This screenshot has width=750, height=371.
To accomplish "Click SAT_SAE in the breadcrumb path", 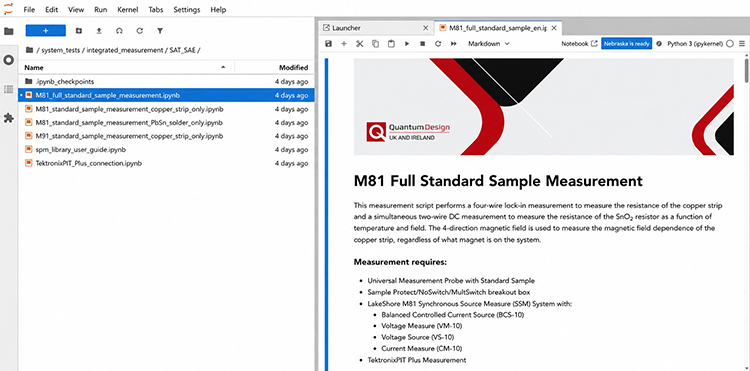I will [182, 50].
